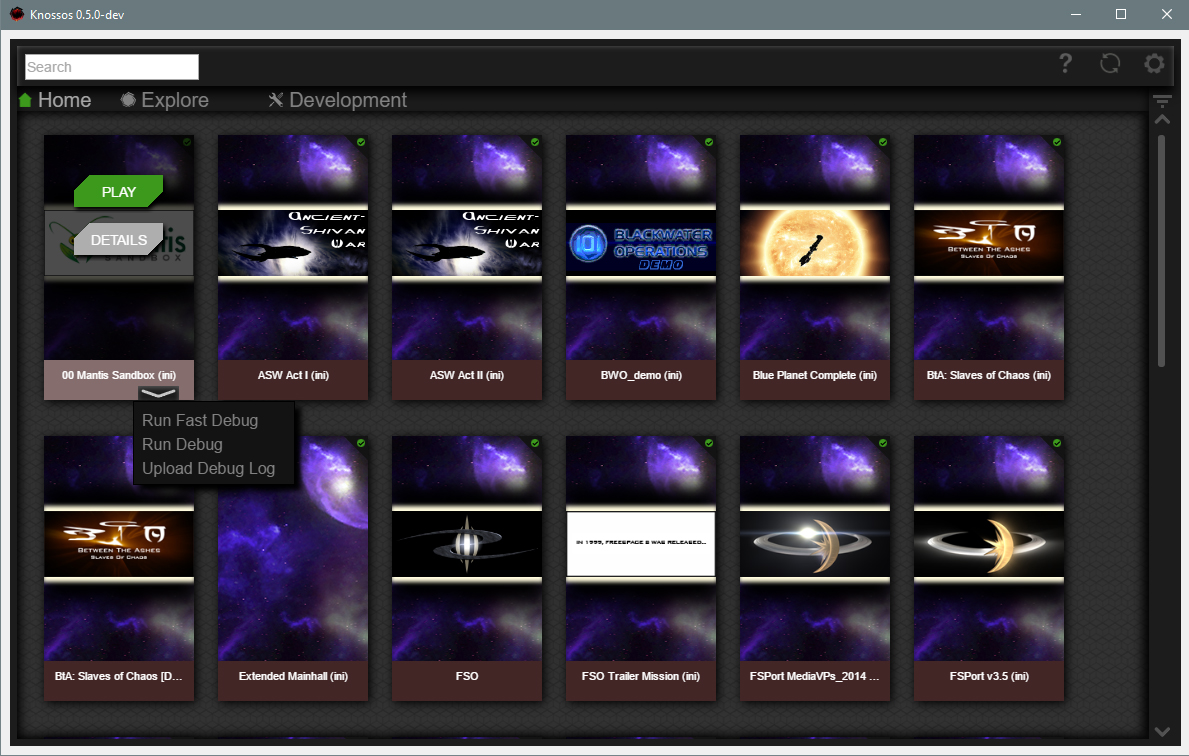Click green status check on ASW Act II
The image size is (1189, 756).
click(535, 142)
